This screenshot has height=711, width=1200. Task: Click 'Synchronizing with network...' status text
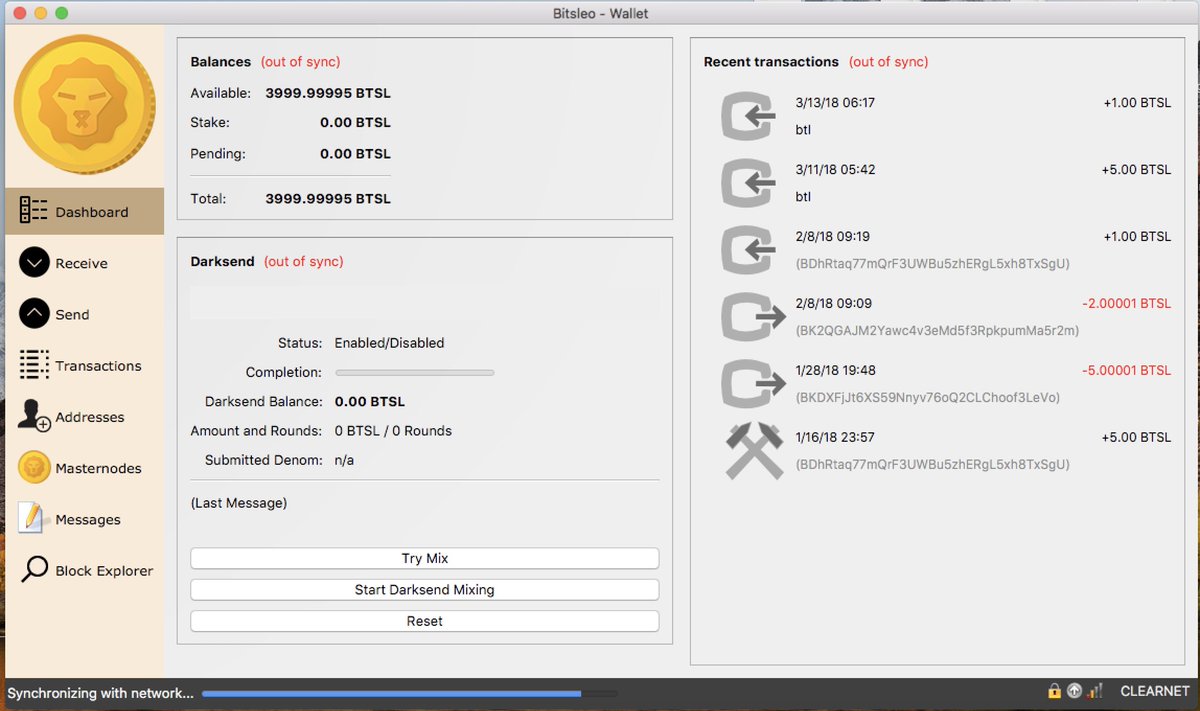point(101,693)
